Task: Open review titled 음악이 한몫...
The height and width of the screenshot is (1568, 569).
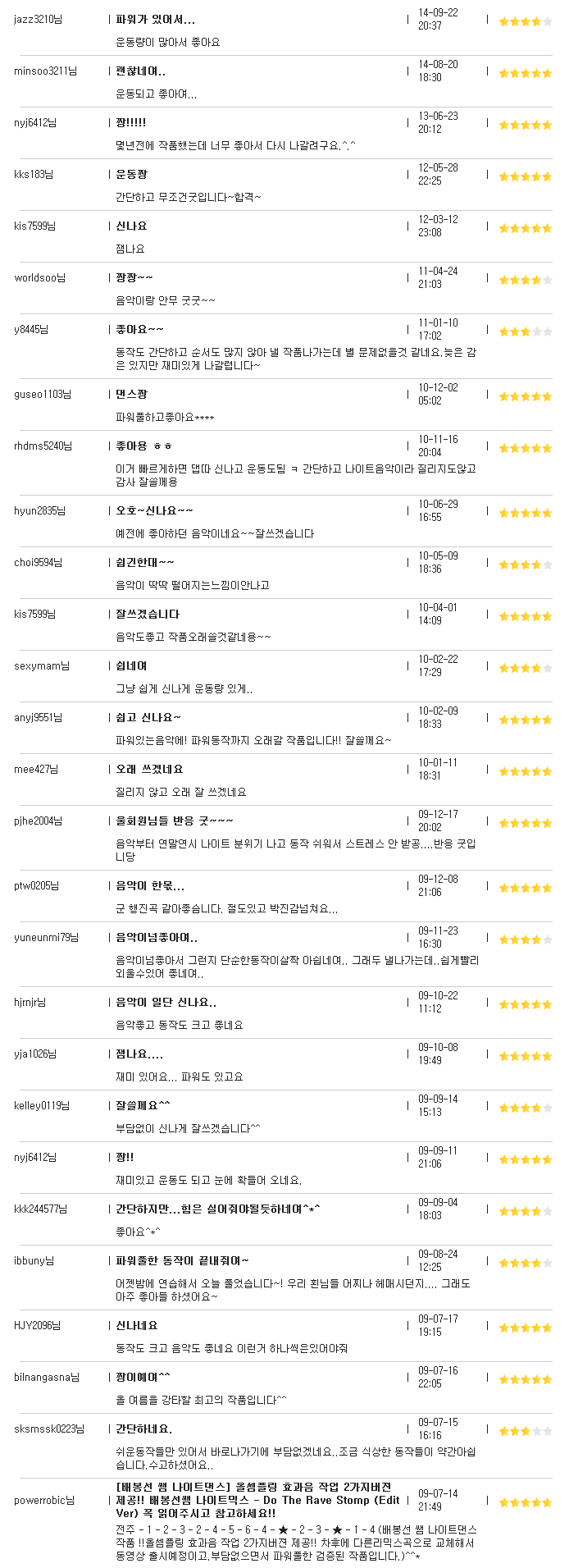Action: click(x=150, y=885)
